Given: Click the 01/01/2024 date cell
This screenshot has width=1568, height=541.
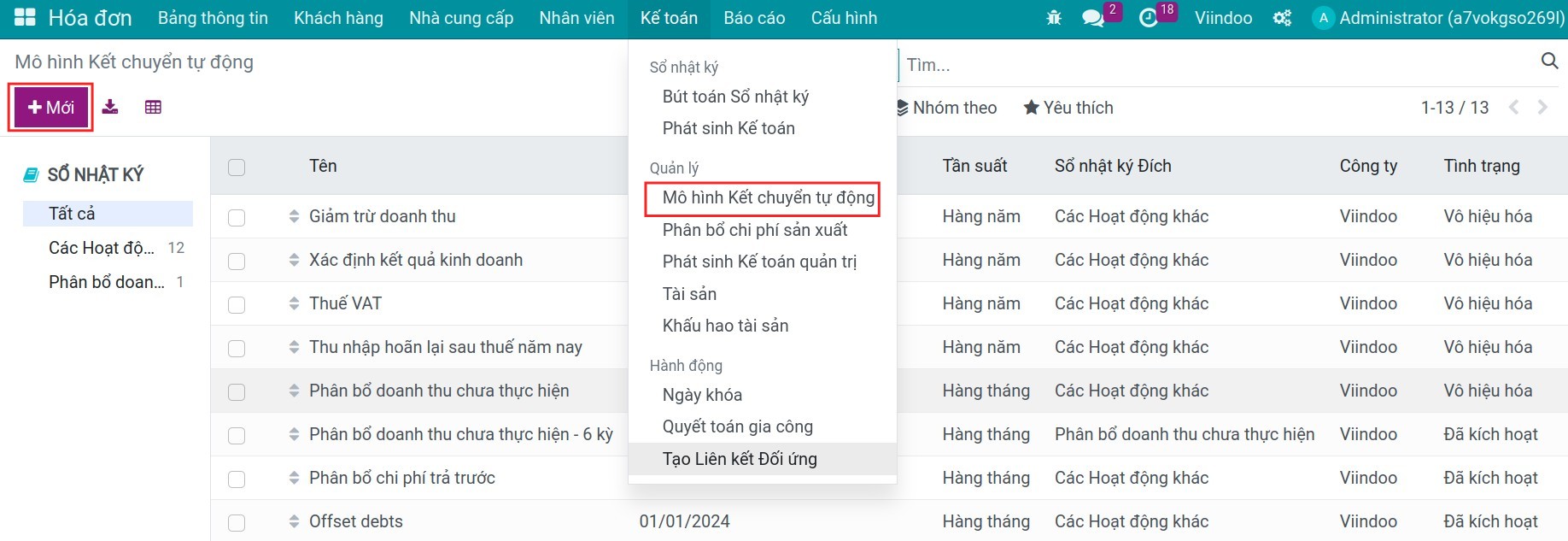Looking at the screenshot, I should 685,521.
